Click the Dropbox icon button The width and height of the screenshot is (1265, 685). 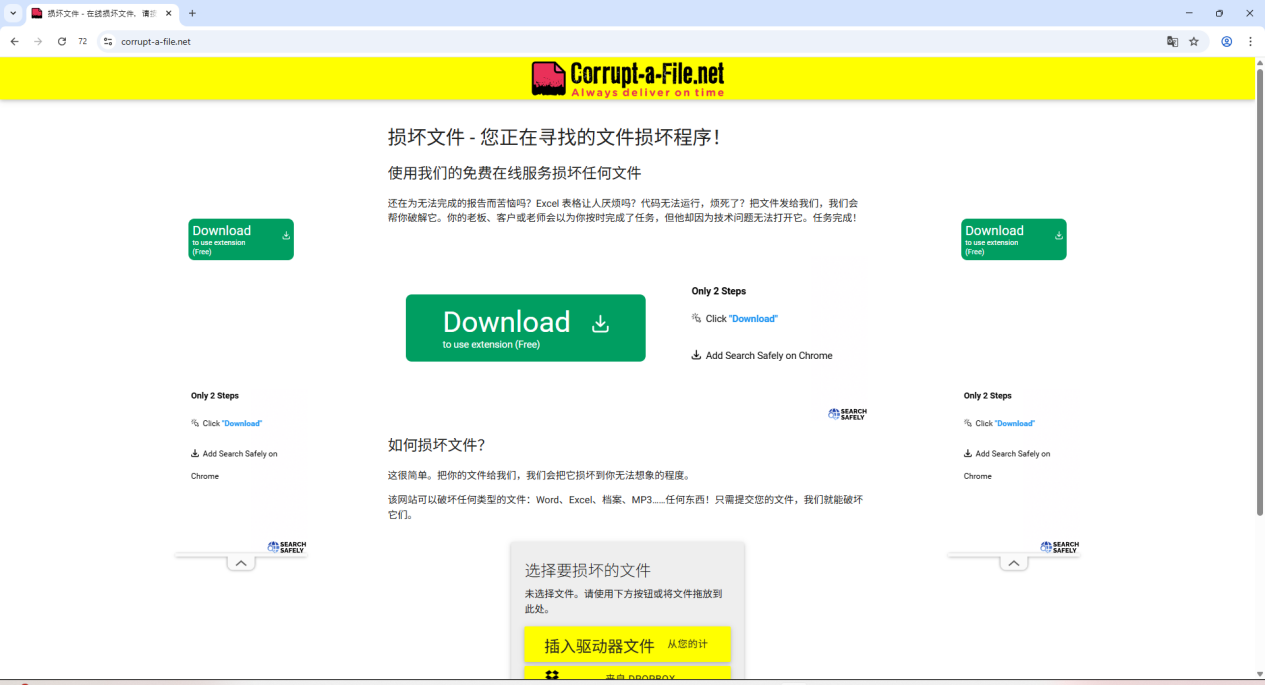point(552,677)
